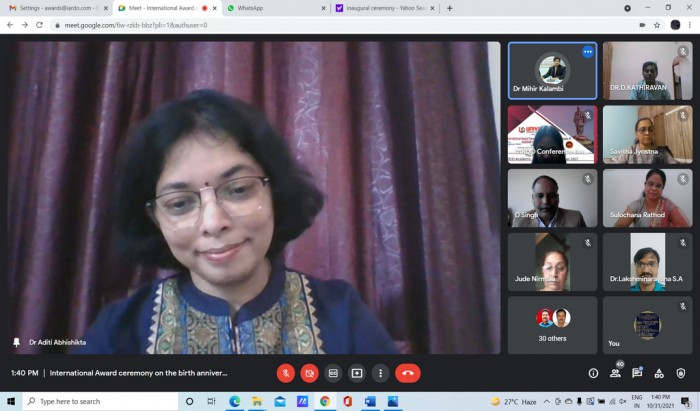Turn on camera in Meet controls
This screenshot has width=700, height=411.
click(309, 373)
